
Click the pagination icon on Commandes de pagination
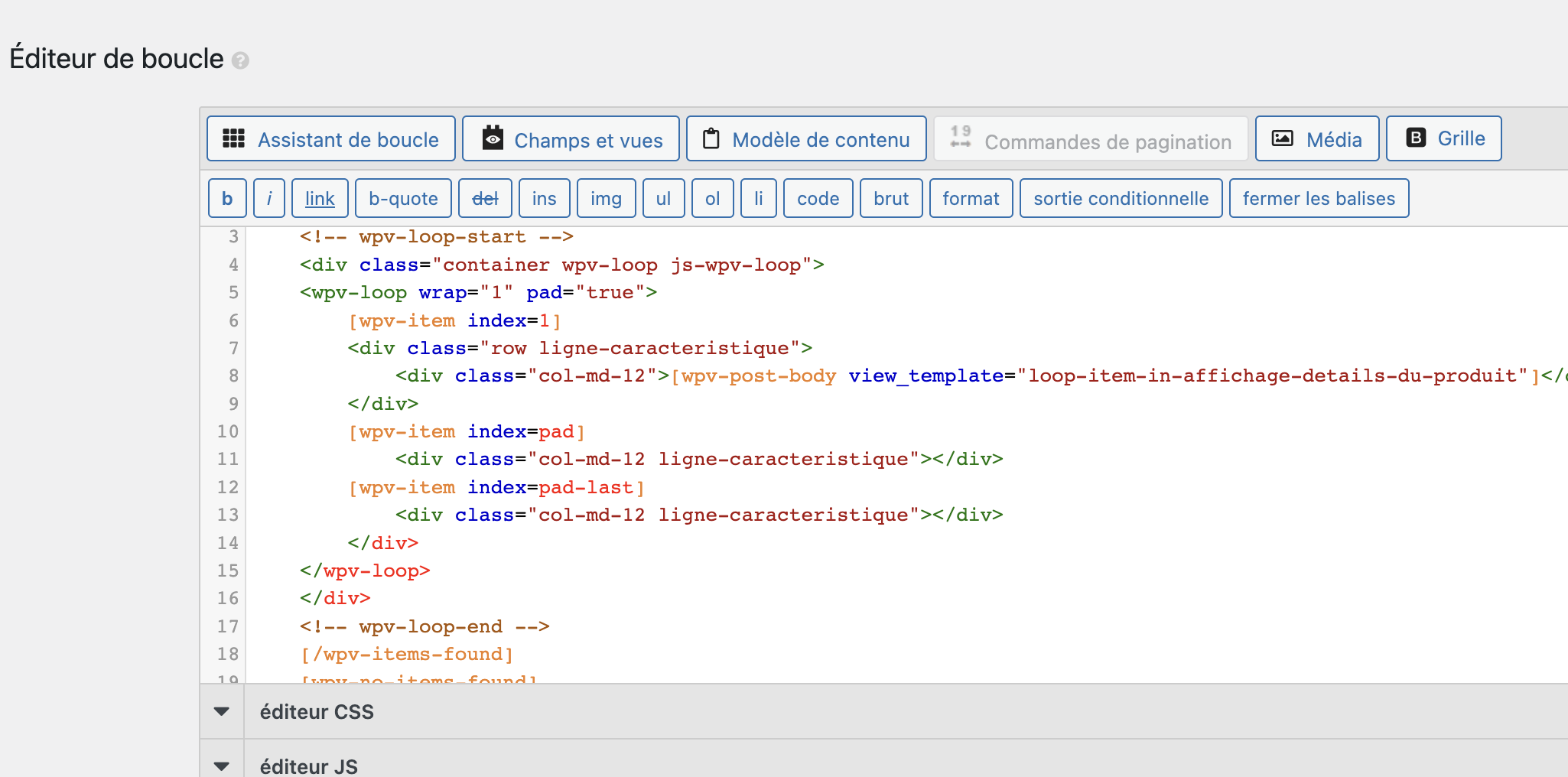click(x=961, y=137)
